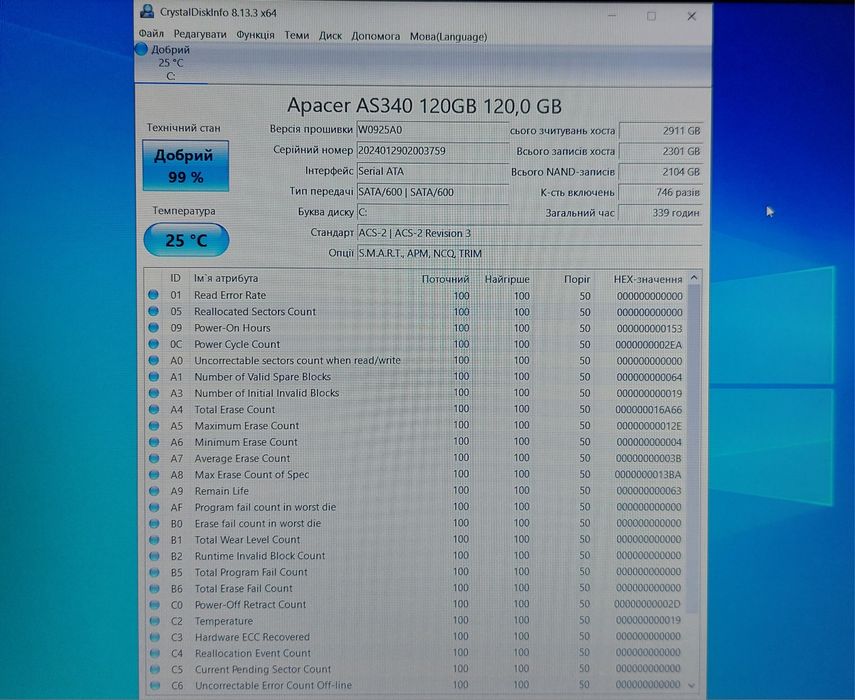
Task: Click the firmware version field W0925A0
Action: coord(432,130)
